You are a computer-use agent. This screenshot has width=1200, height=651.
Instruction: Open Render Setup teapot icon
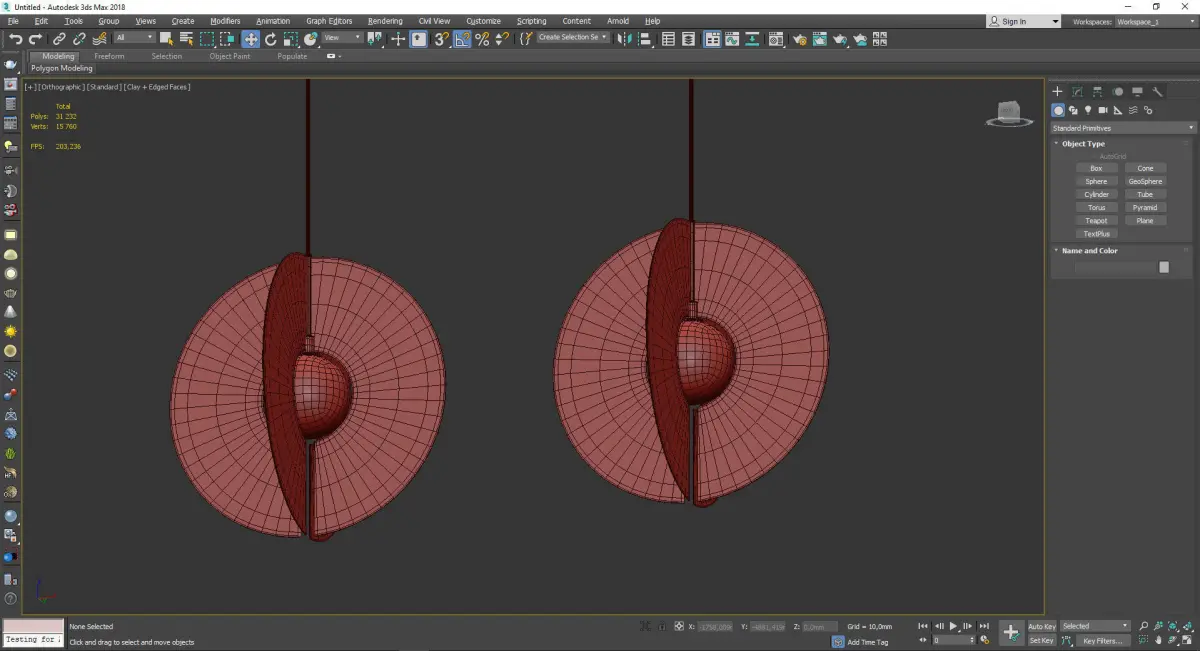point(800,39)
